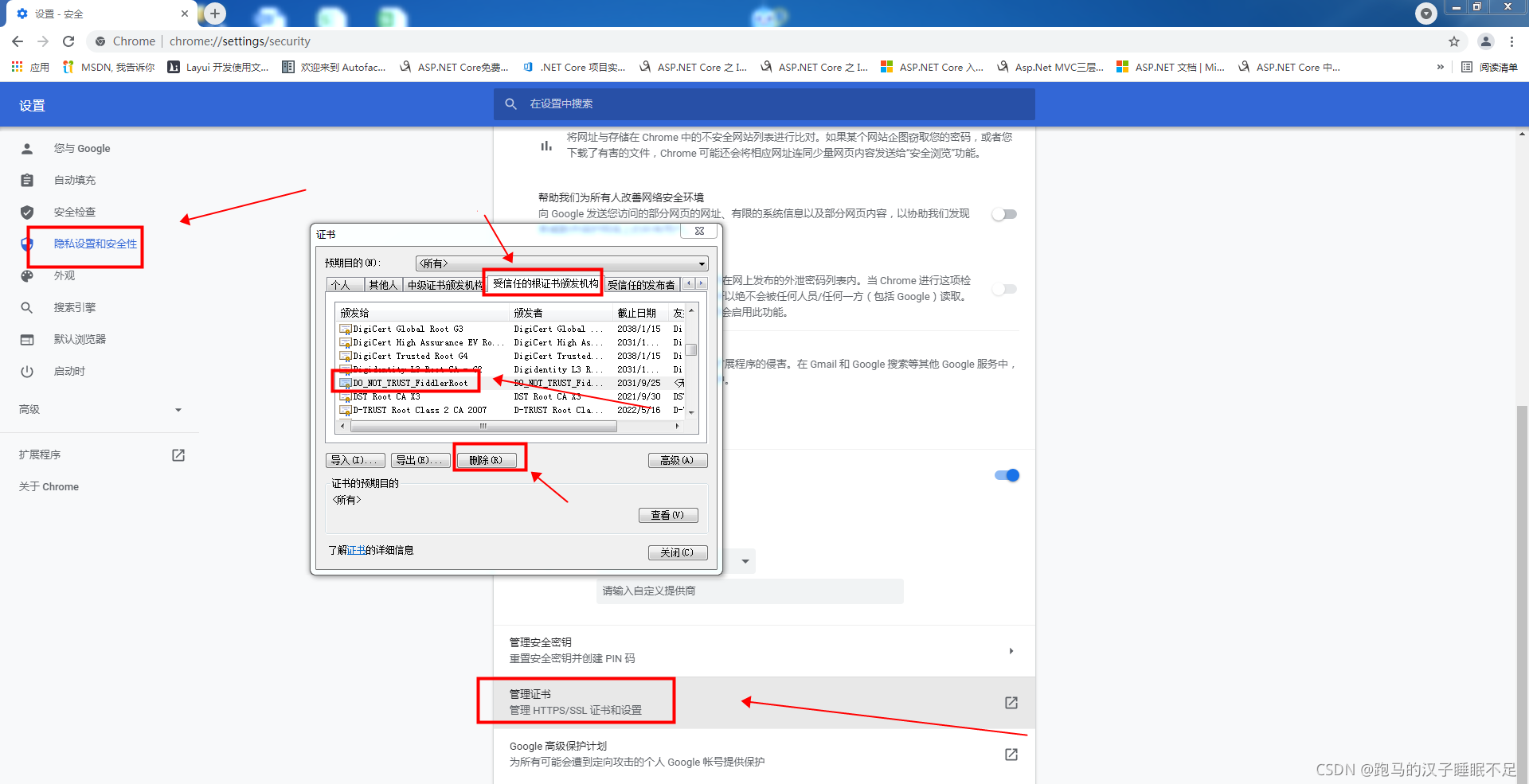The height and width of the screenshot is (784, 1529).
Task: Open the 证书 details hyperlink
Action: click(357, 551)
